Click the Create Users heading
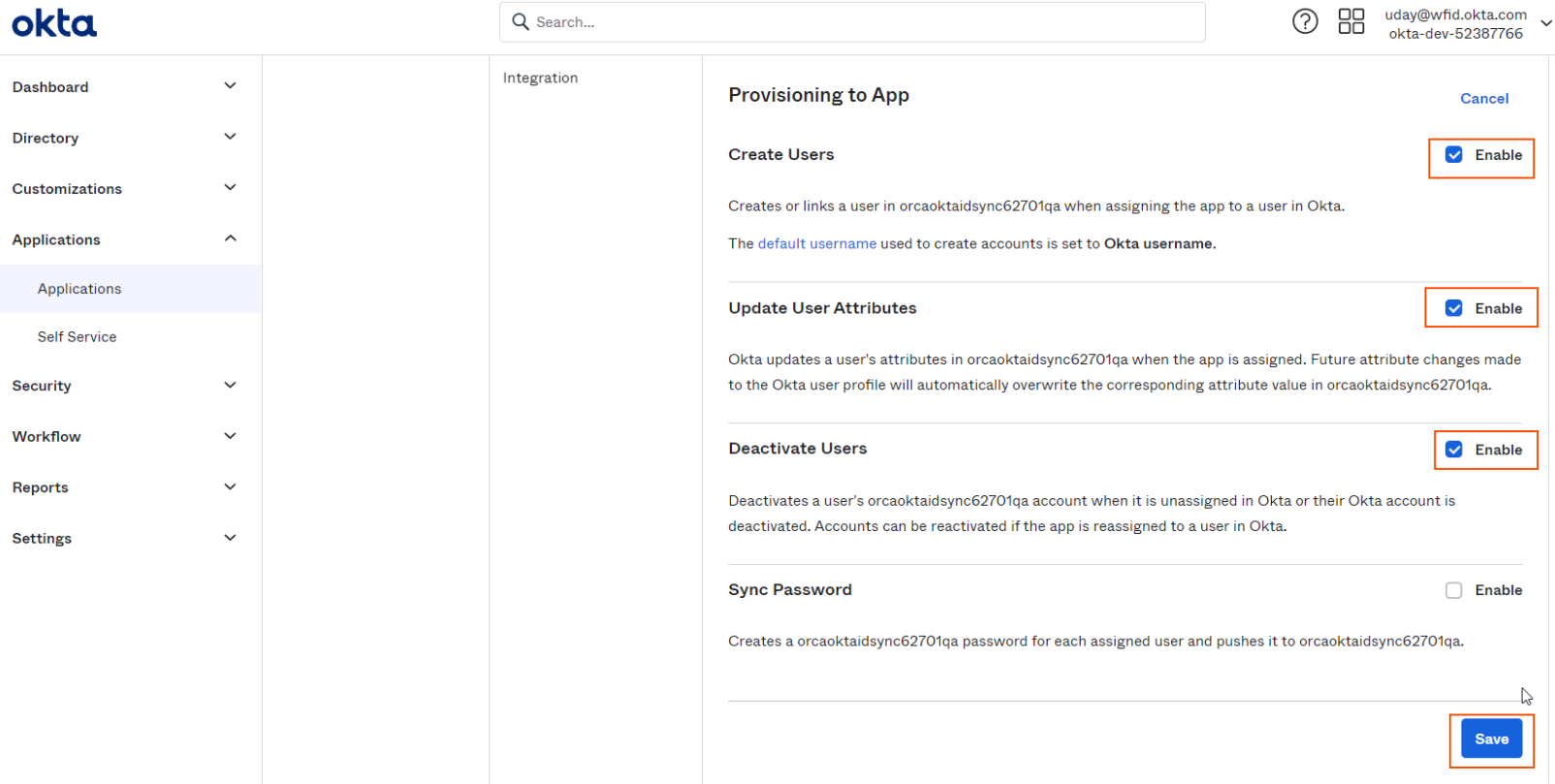 (x=781, y=154)
